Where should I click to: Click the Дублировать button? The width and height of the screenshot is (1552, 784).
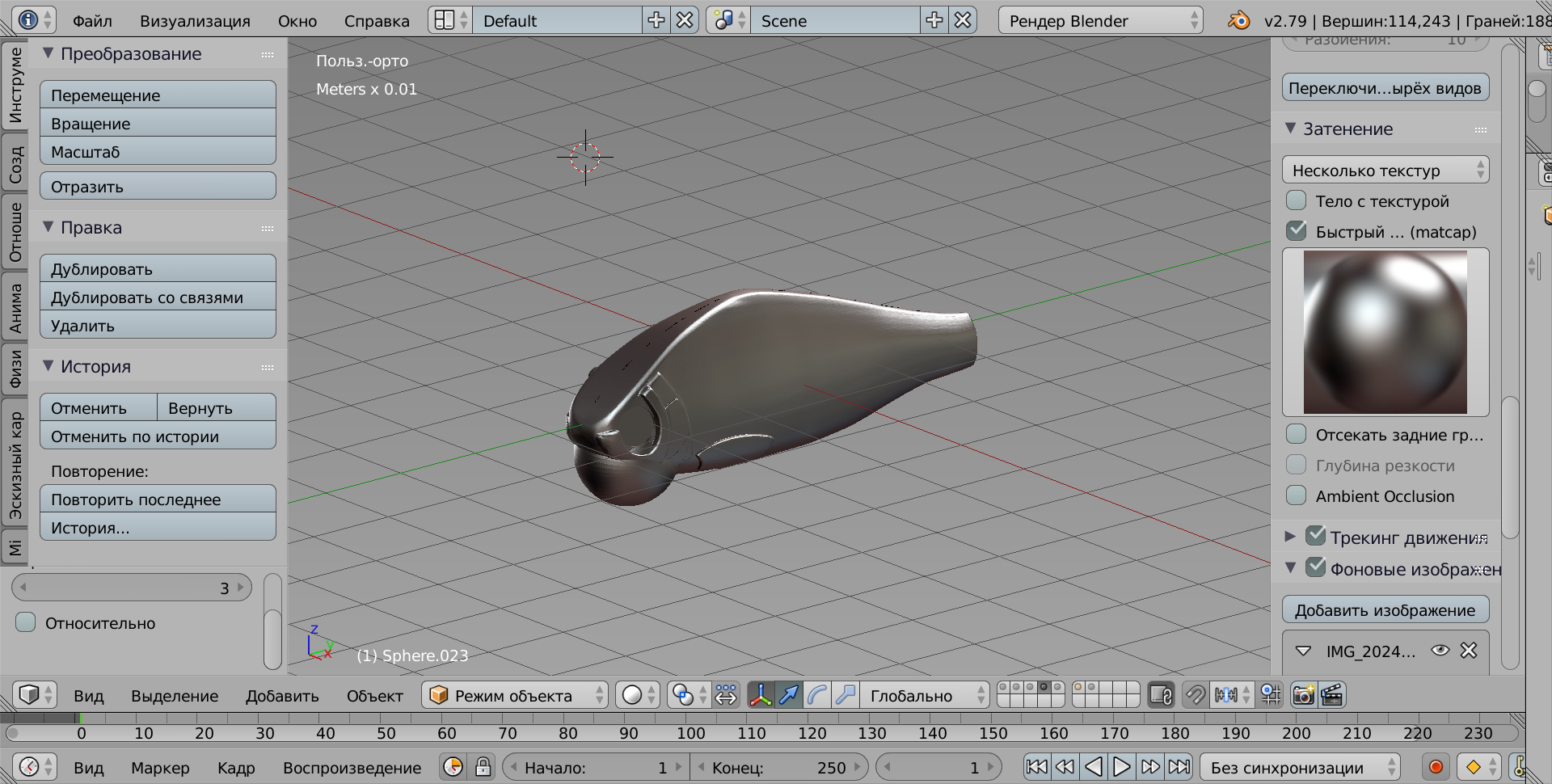pyautogui.click(x=158, y=269)
